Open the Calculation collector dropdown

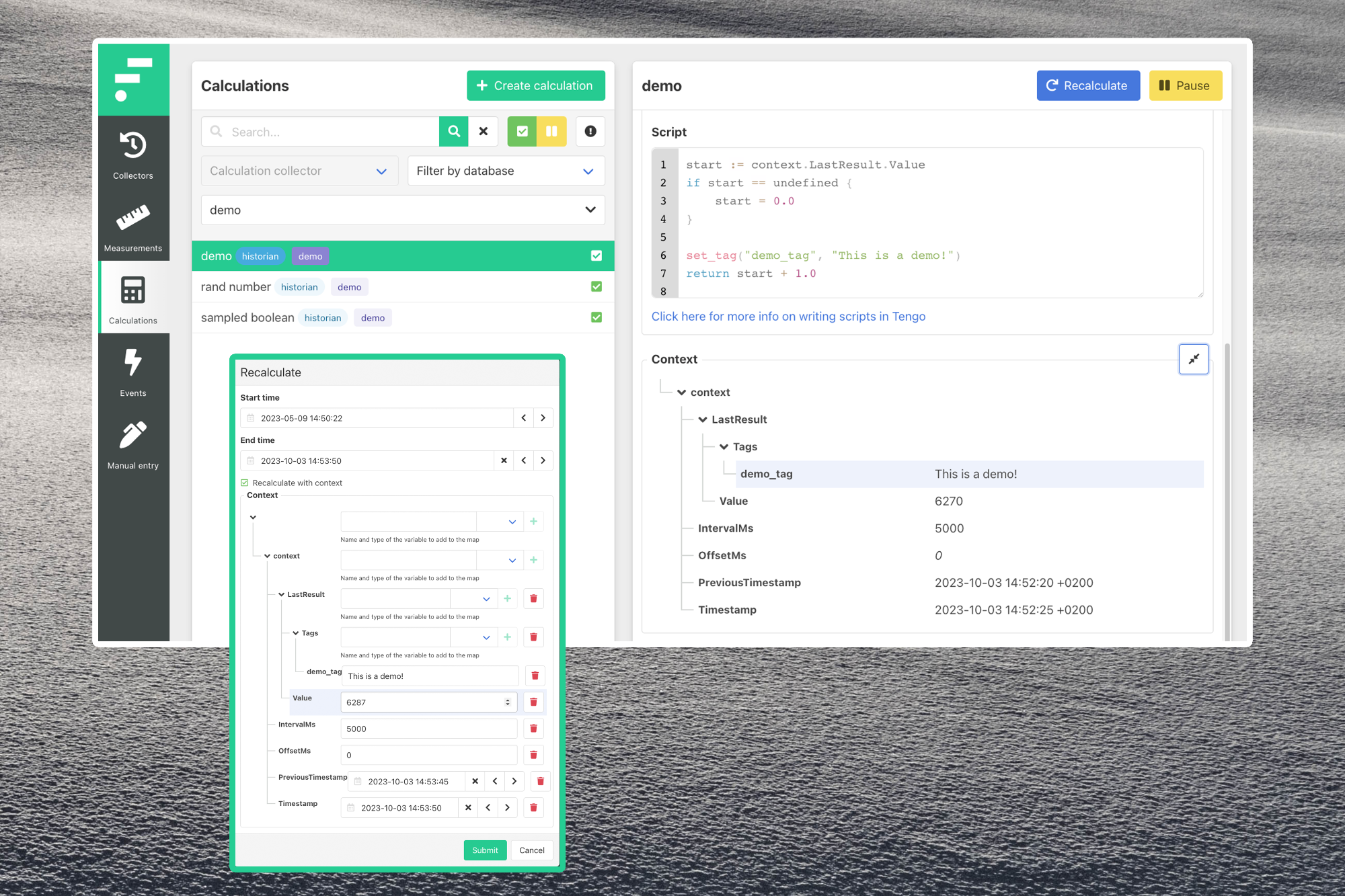[x=299, y=171]
